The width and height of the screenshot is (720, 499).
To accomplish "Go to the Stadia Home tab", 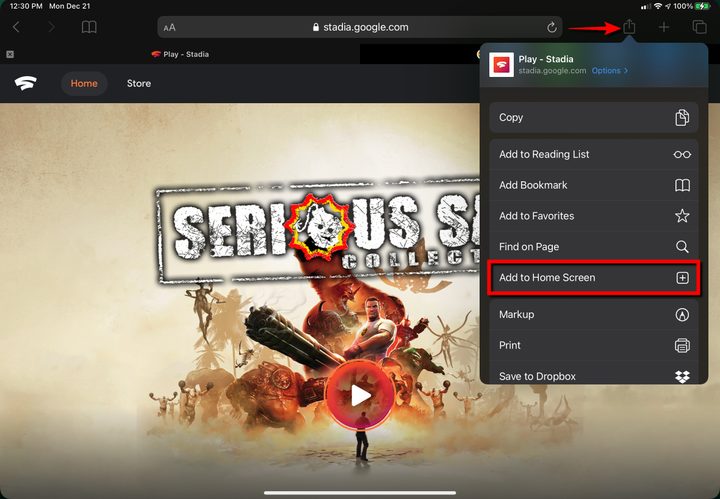I will tap(84, 84).
